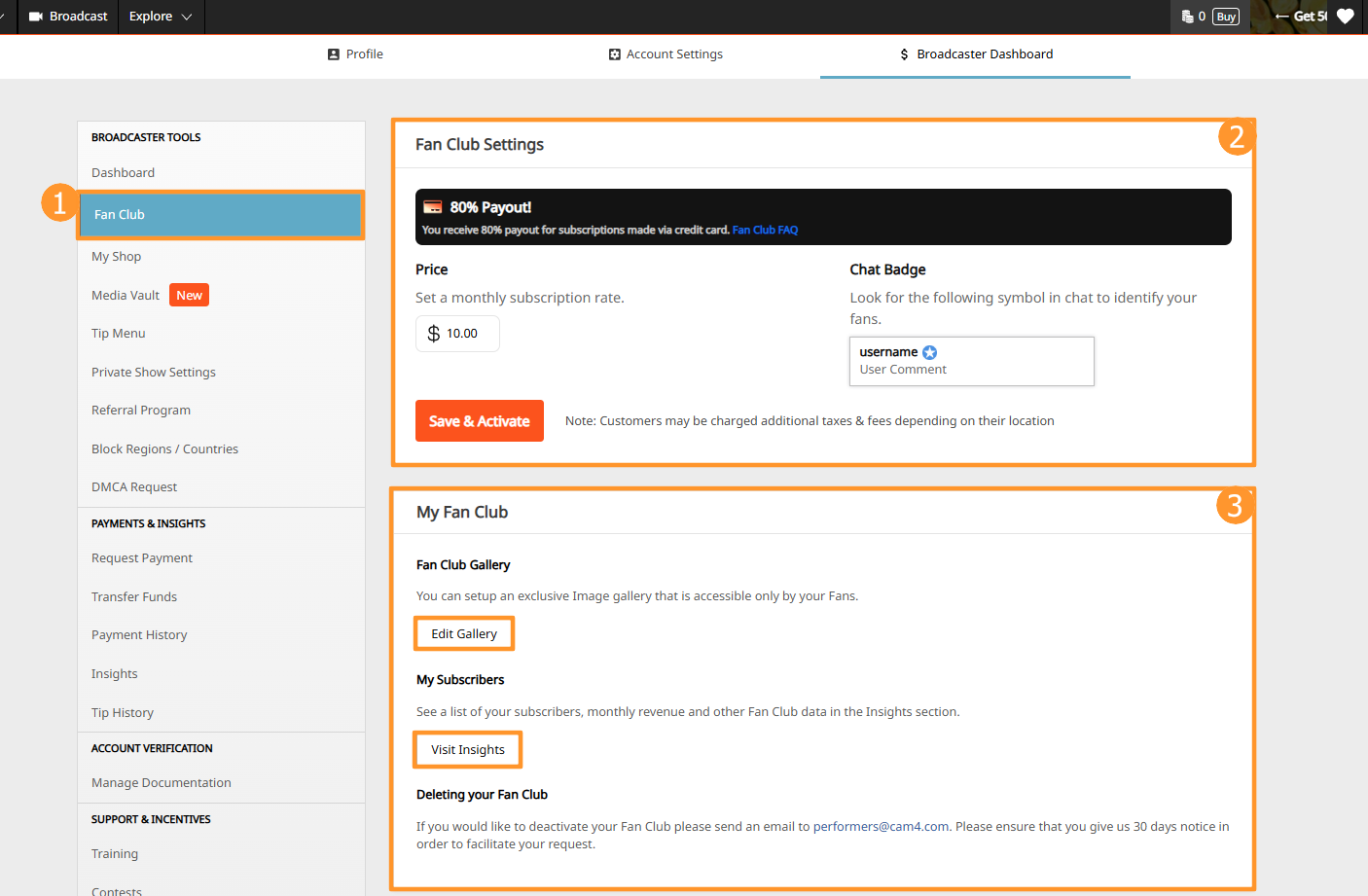Viewport: 1368px width, 896px height.
Task: Click the Broadcast camera icon
Action: [36, 17]
